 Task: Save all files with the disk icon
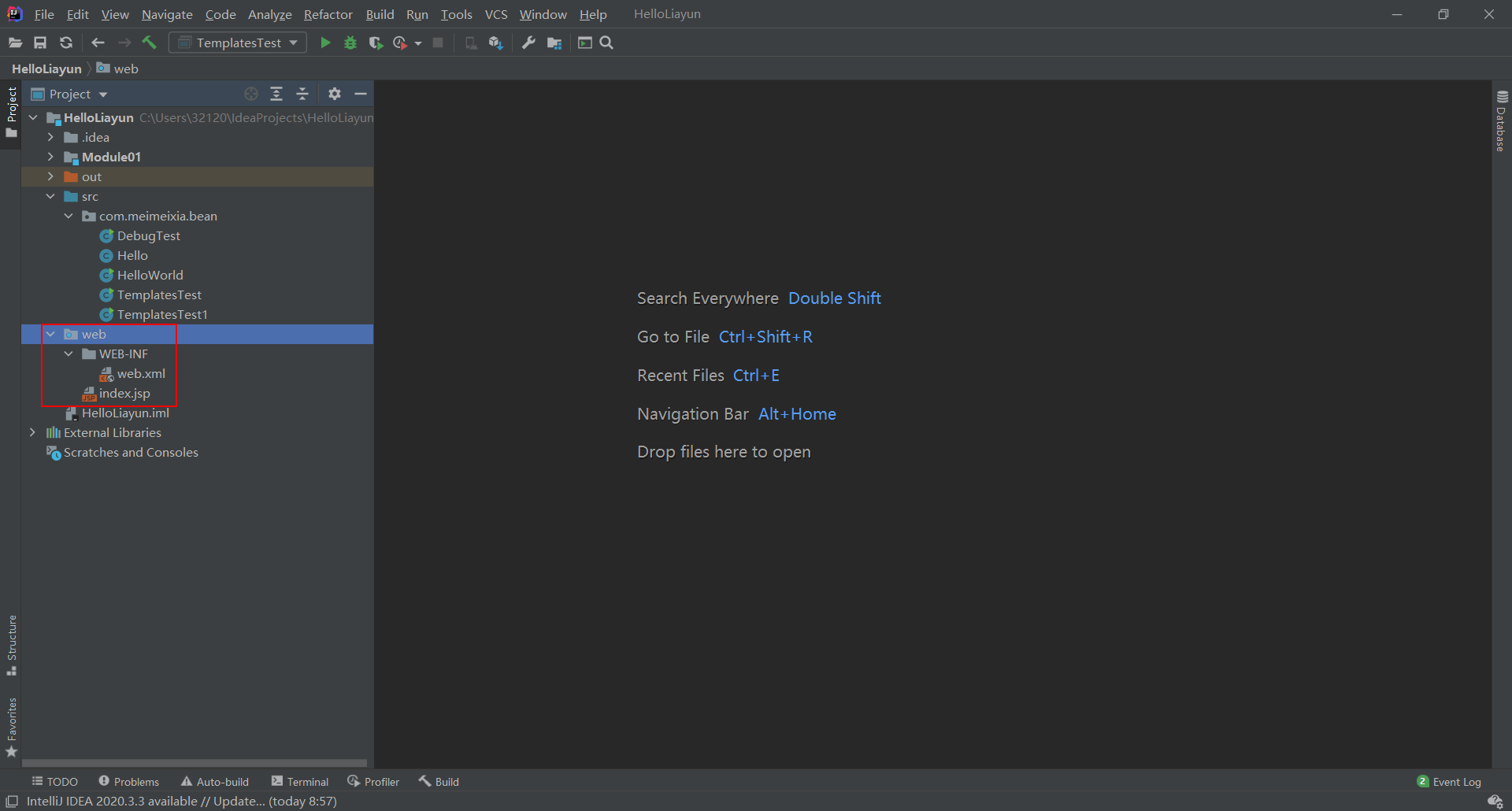pyautogui.click(x=40, y=43)
